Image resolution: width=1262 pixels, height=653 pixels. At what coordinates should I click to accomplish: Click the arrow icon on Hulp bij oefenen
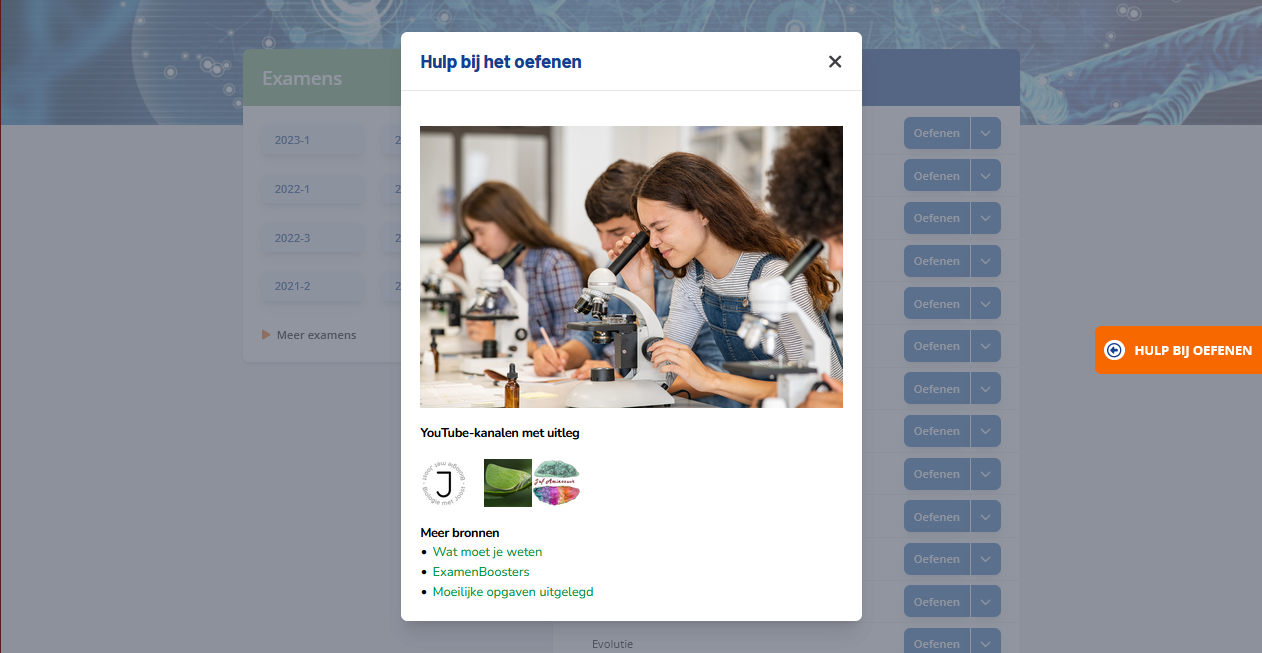click(1114, 350)
